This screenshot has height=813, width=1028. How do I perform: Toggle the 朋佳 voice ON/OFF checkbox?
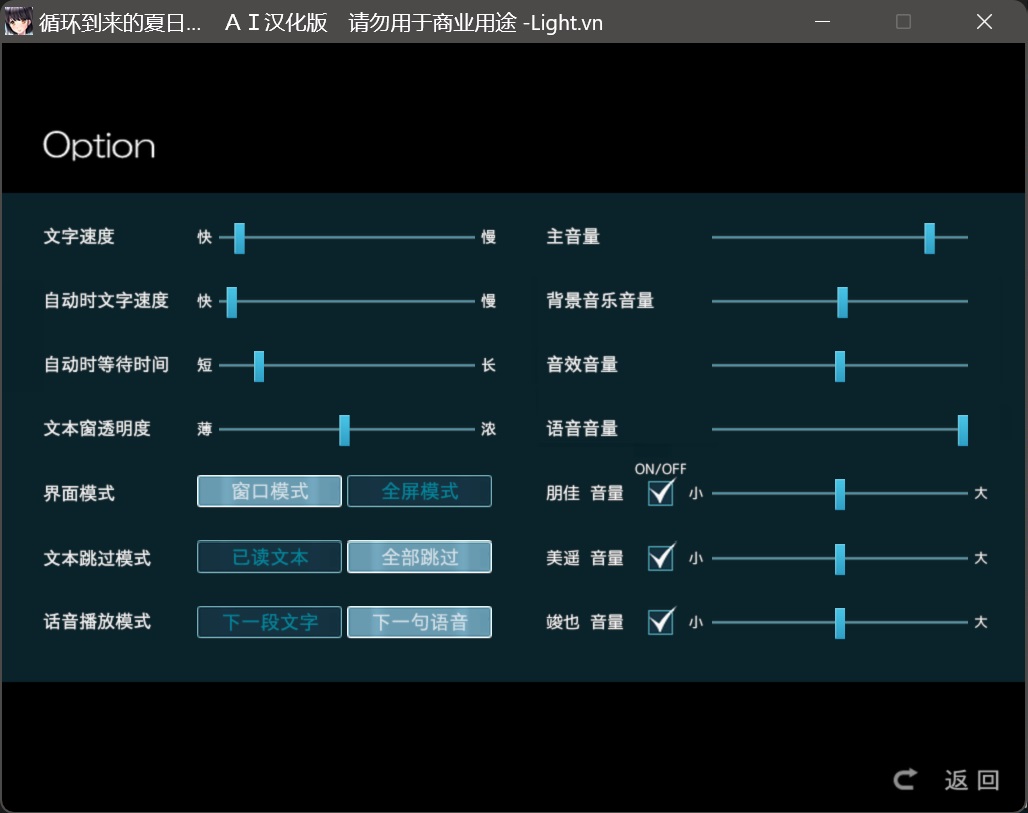click(661, 492)
